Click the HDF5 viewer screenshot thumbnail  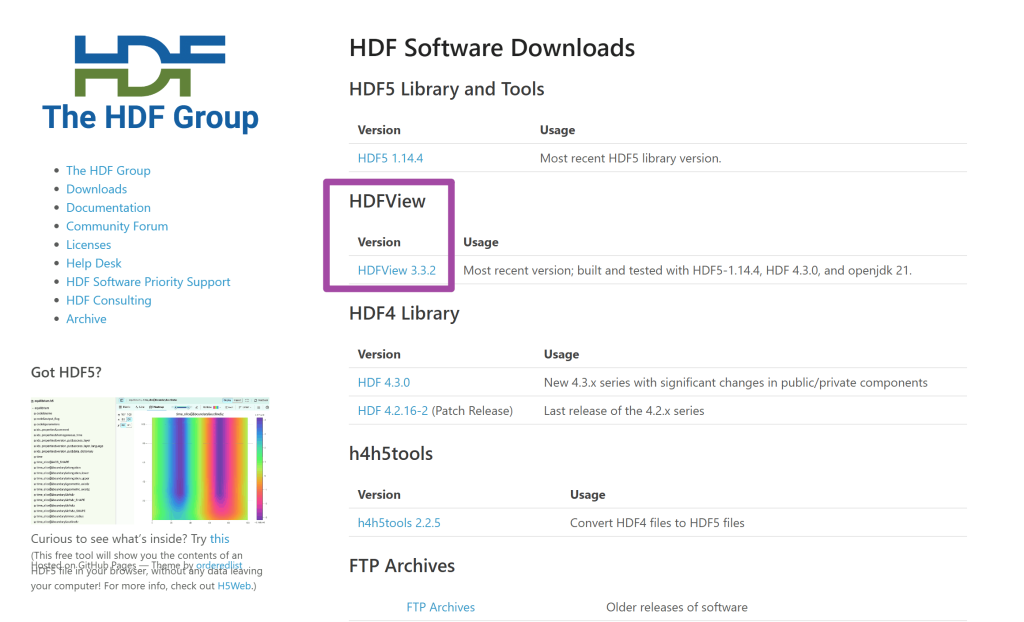(x=150, y=461)
